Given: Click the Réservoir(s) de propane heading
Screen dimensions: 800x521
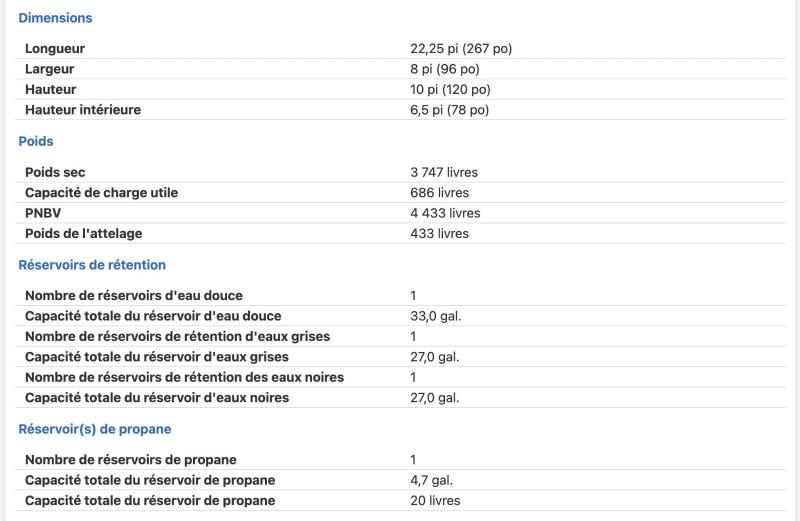Looking at the screenshot, I should pos(95,429).
